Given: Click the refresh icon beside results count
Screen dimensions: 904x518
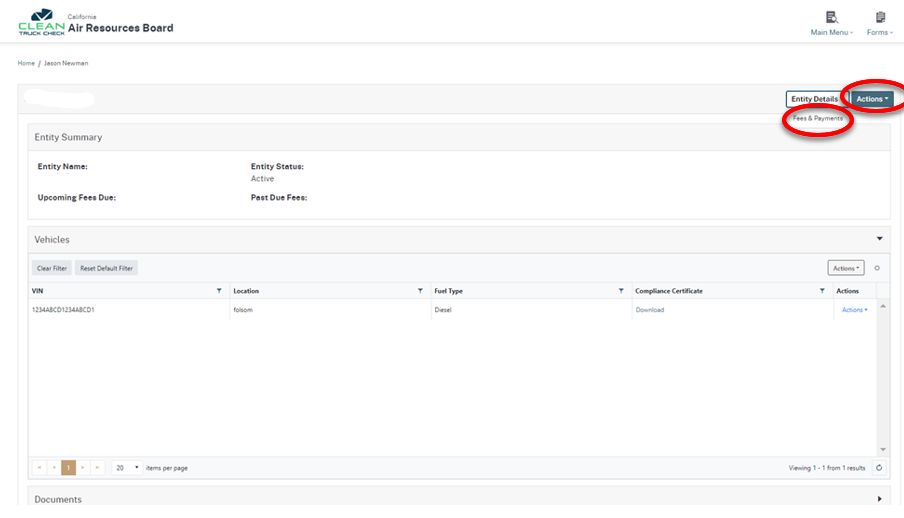Looking at the screenshot, I should (x=879, y=468).
